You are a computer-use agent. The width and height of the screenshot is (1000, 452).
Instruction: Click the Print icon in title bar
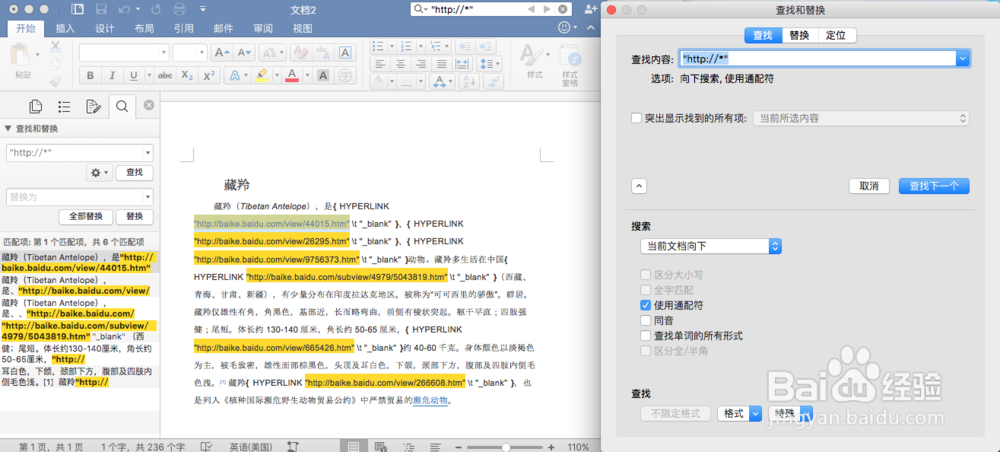coord(180,9)
